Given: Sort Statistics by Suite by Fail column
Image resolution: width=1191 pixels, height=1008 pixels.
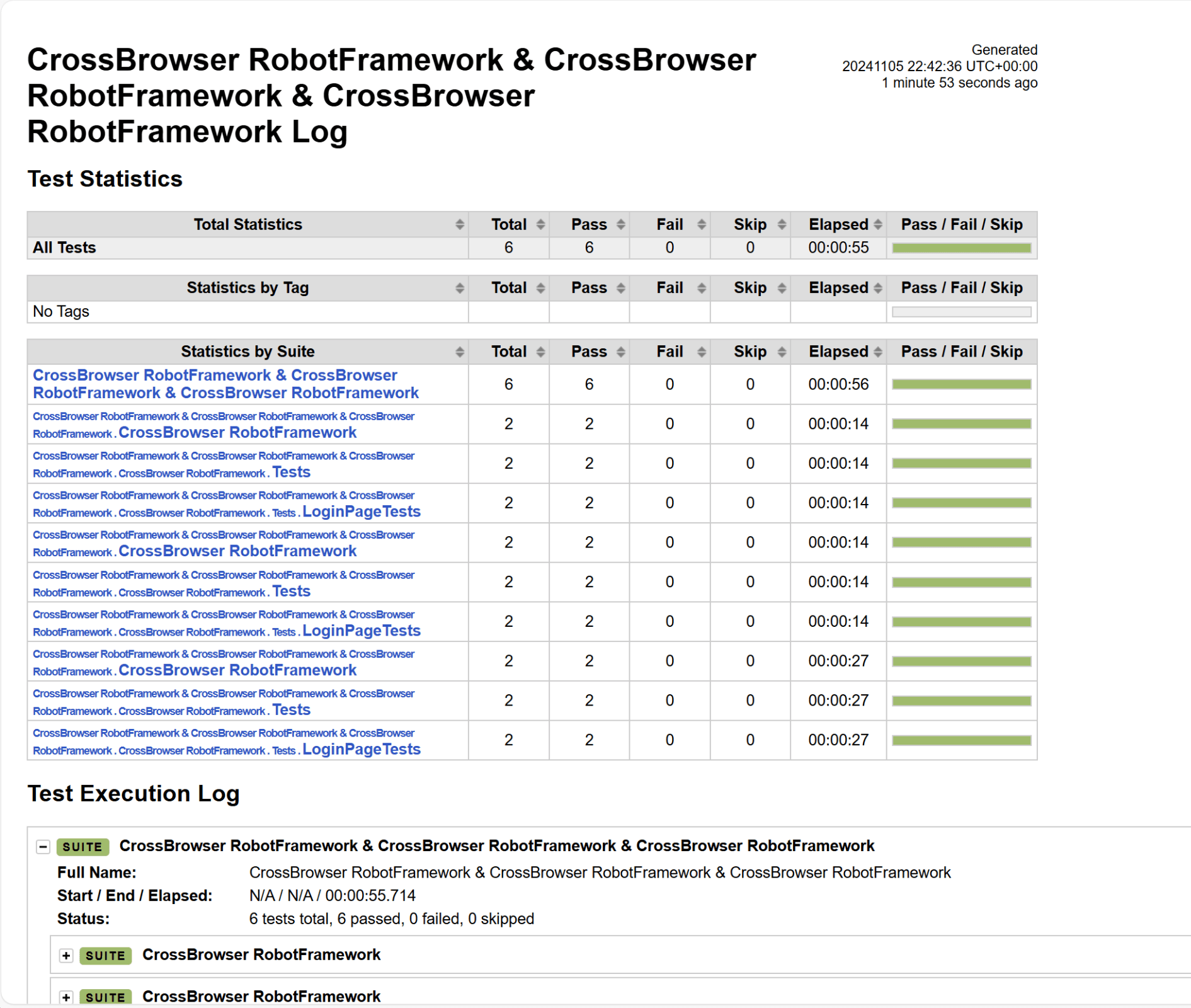Looking at the screenshot, I should click(701, 352).
